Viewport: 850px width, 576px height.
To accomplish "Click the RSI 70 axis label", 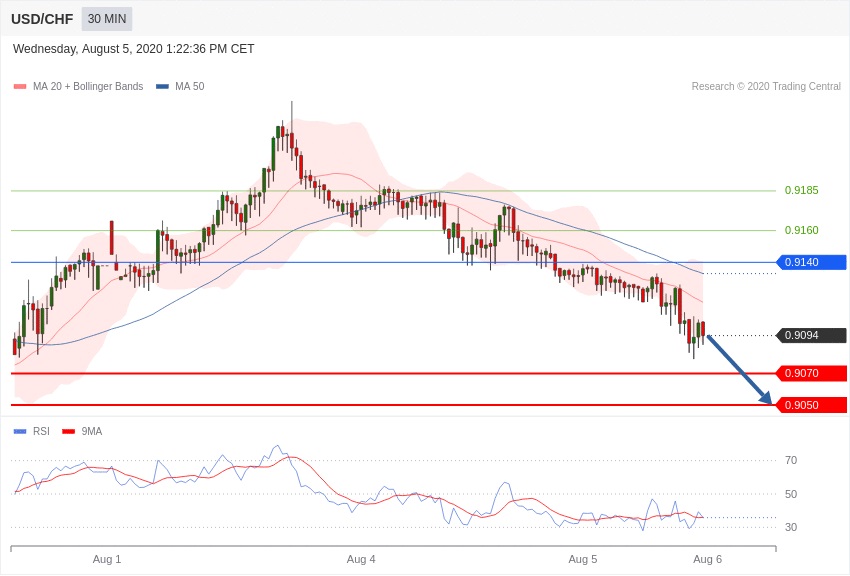I will coord(791,461).
